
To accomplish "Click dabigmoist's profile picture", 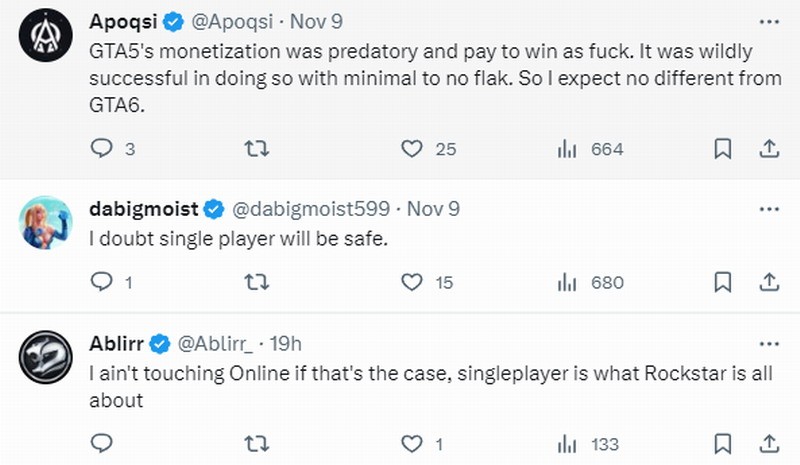I will click(x=45, y=222).
